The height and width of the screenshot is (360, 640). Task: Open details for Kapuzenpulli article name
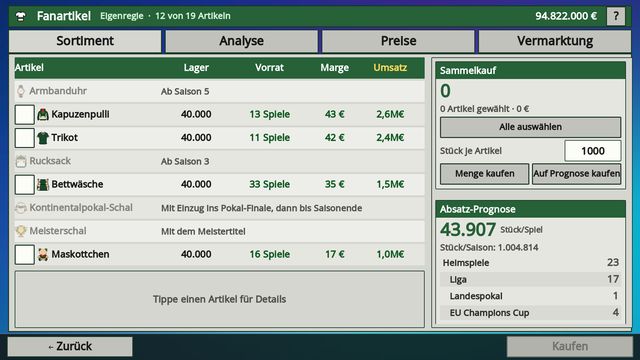80,114
